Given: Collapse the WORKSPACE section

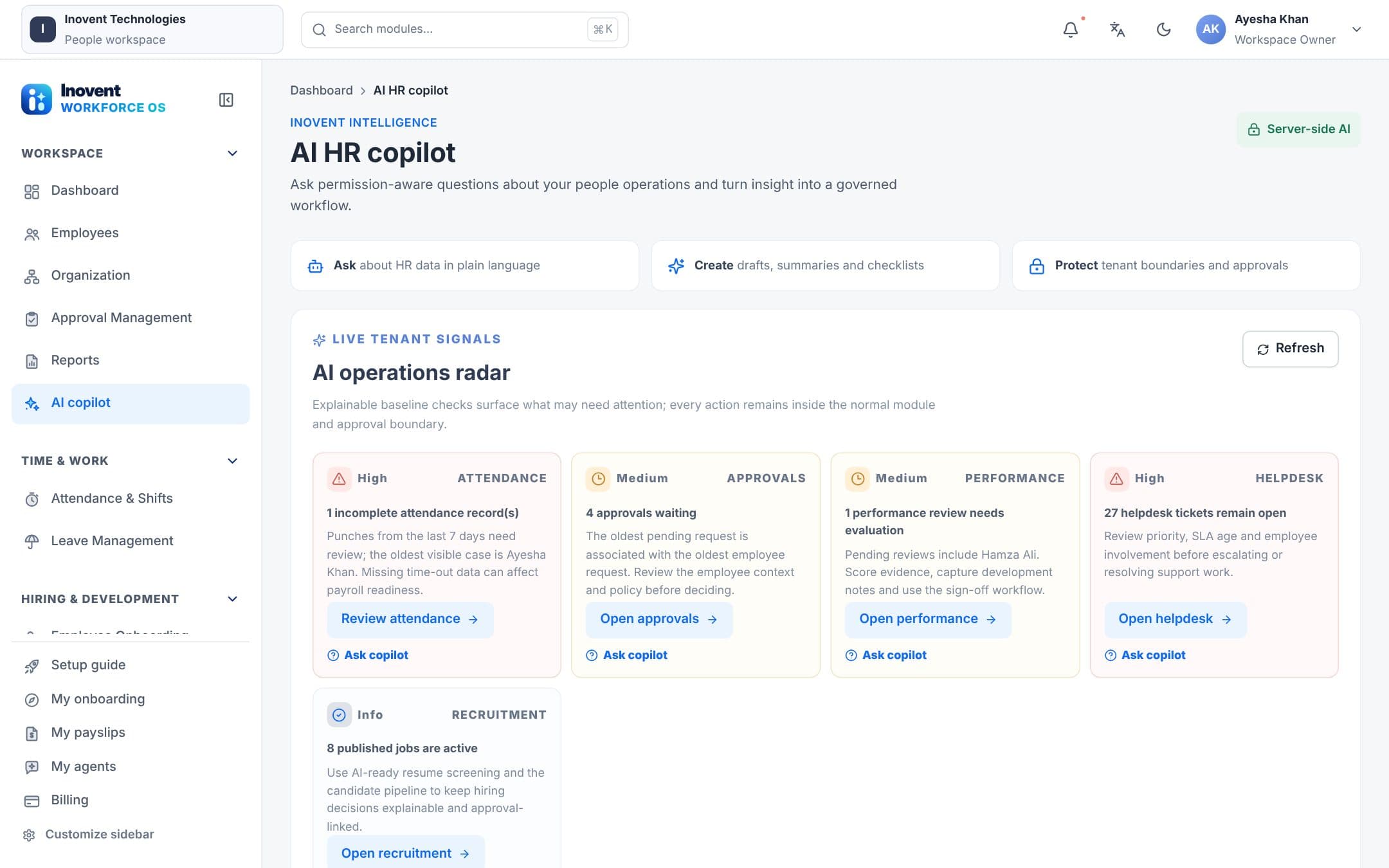Looking at the screenshot, I should coord(232,153).
